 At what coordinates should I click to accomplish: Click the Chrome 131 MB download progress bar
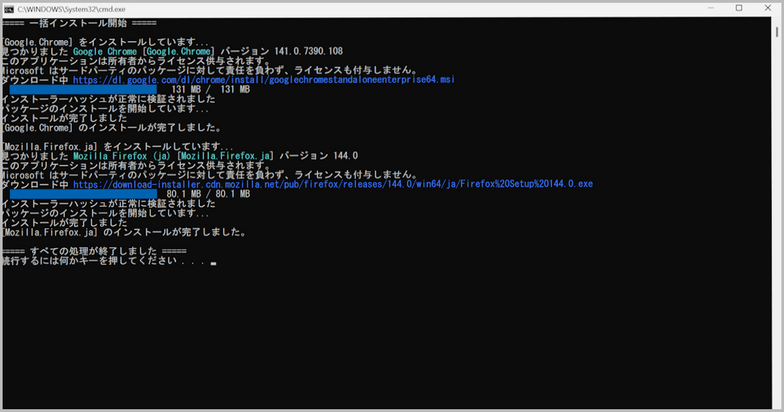83,89
